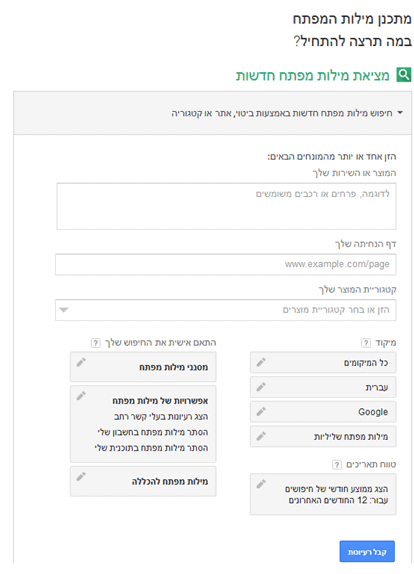414x574 pixels.
Task: Open product category dropdown arrow
Action: pyautogui.click(x=64, y=310)
